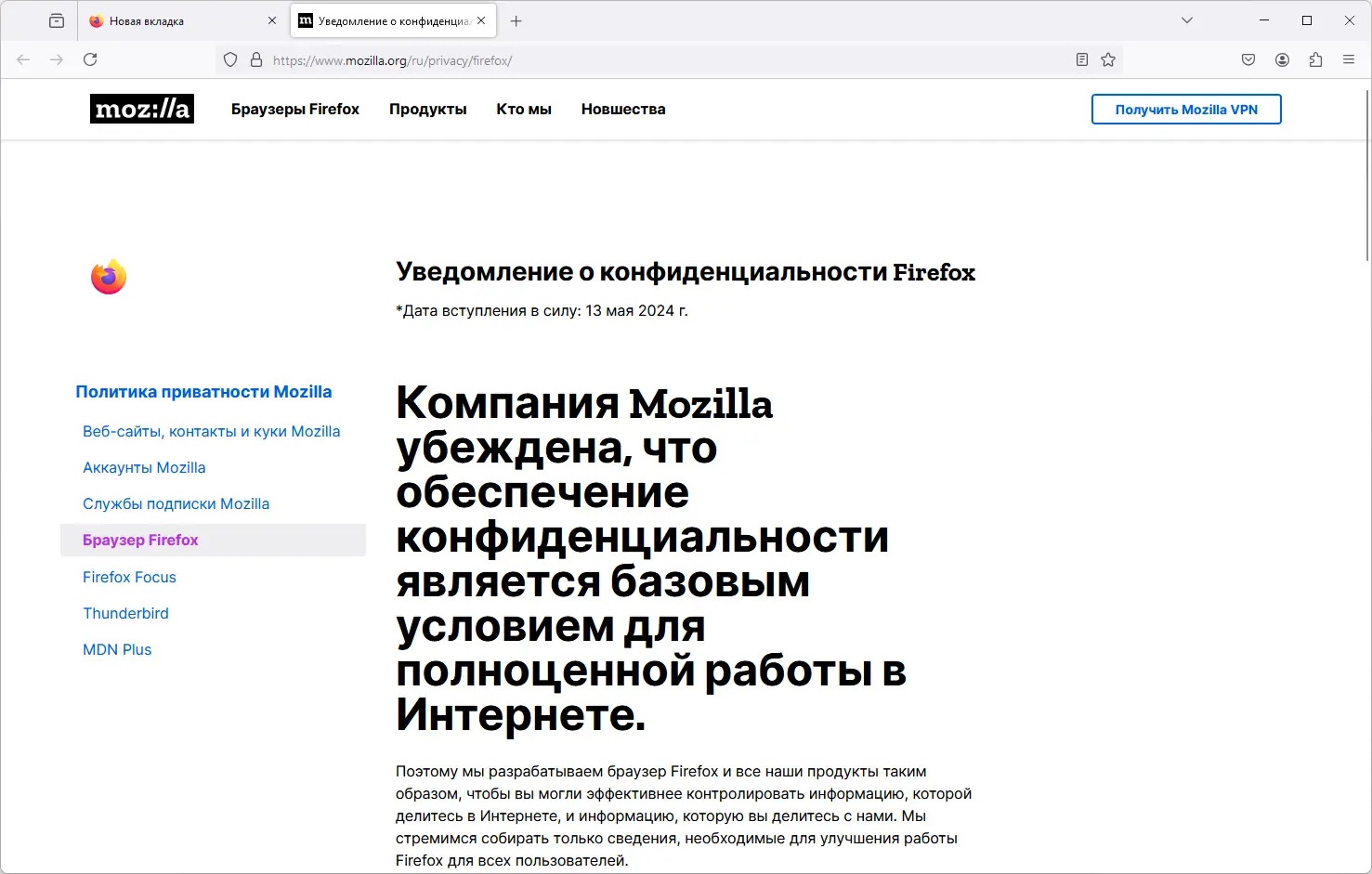1372x874 pixels.
Task: Click the Получить Mozilla VPN button
Action: (1186, 109)
